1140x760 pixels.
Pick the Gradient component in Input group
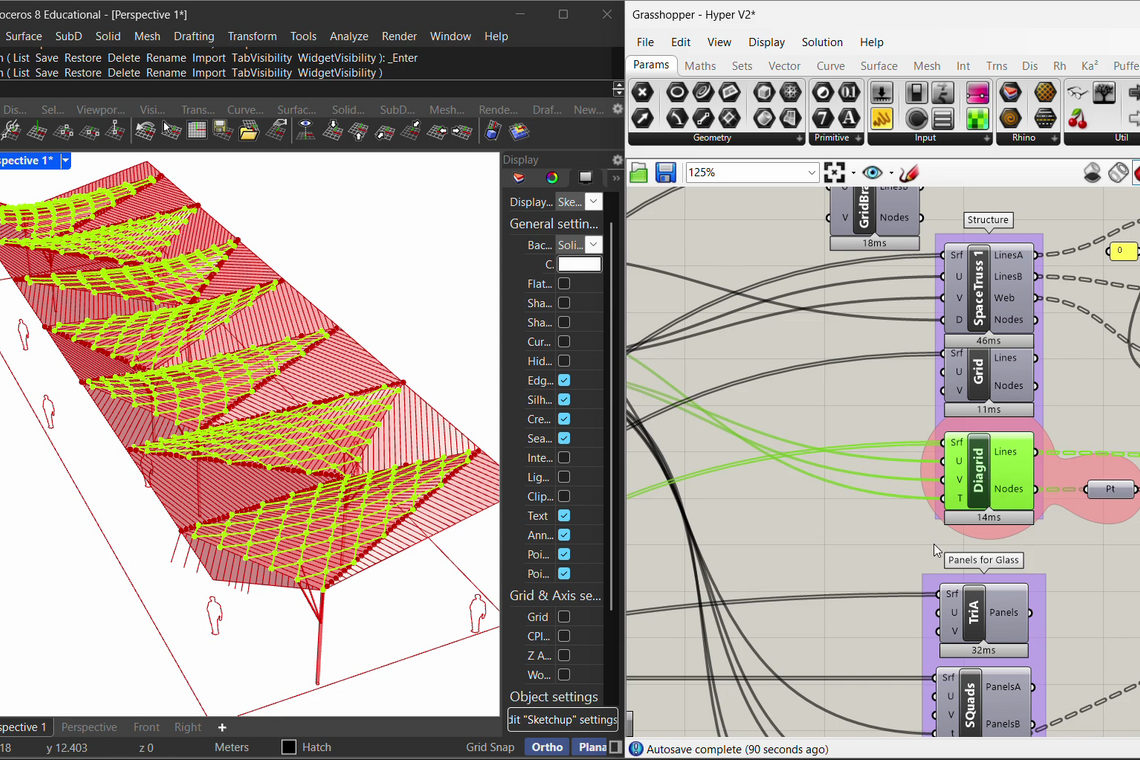[977, 93]
